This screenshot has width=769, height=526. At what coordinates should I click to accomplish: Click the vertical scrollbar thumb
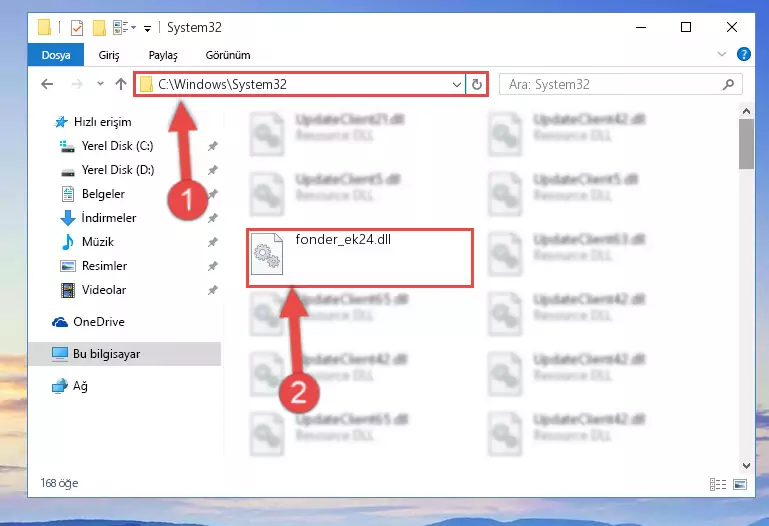coord(746,144)
